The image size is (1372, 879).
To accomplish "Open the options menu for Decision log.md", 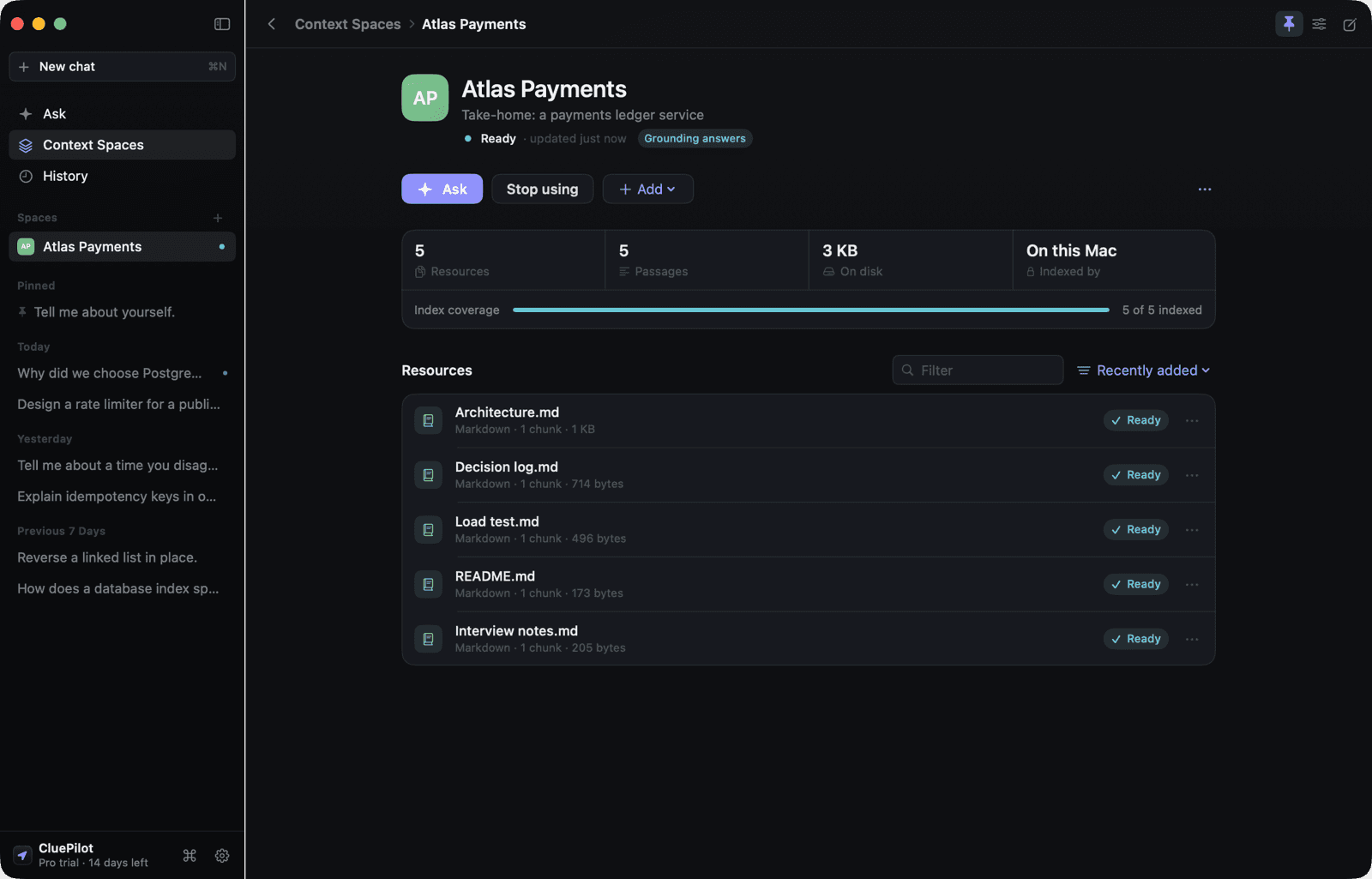I will pos(1192,475).
